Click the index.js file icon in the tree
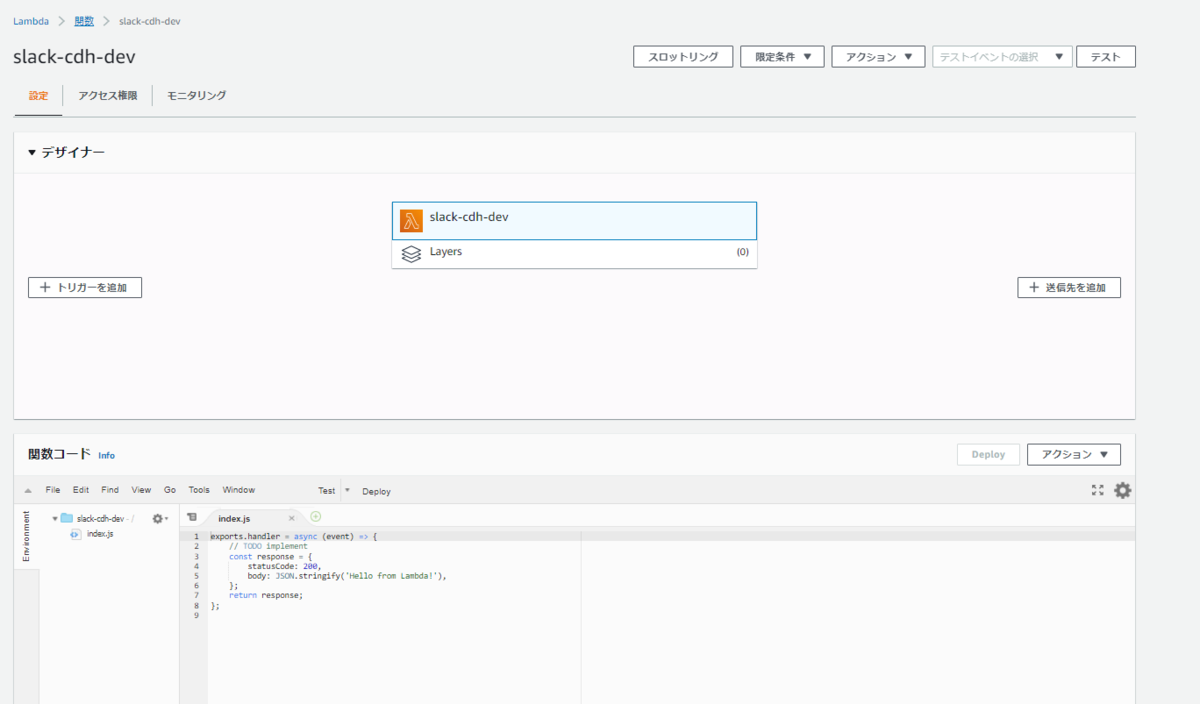 [x=76, y=534]
